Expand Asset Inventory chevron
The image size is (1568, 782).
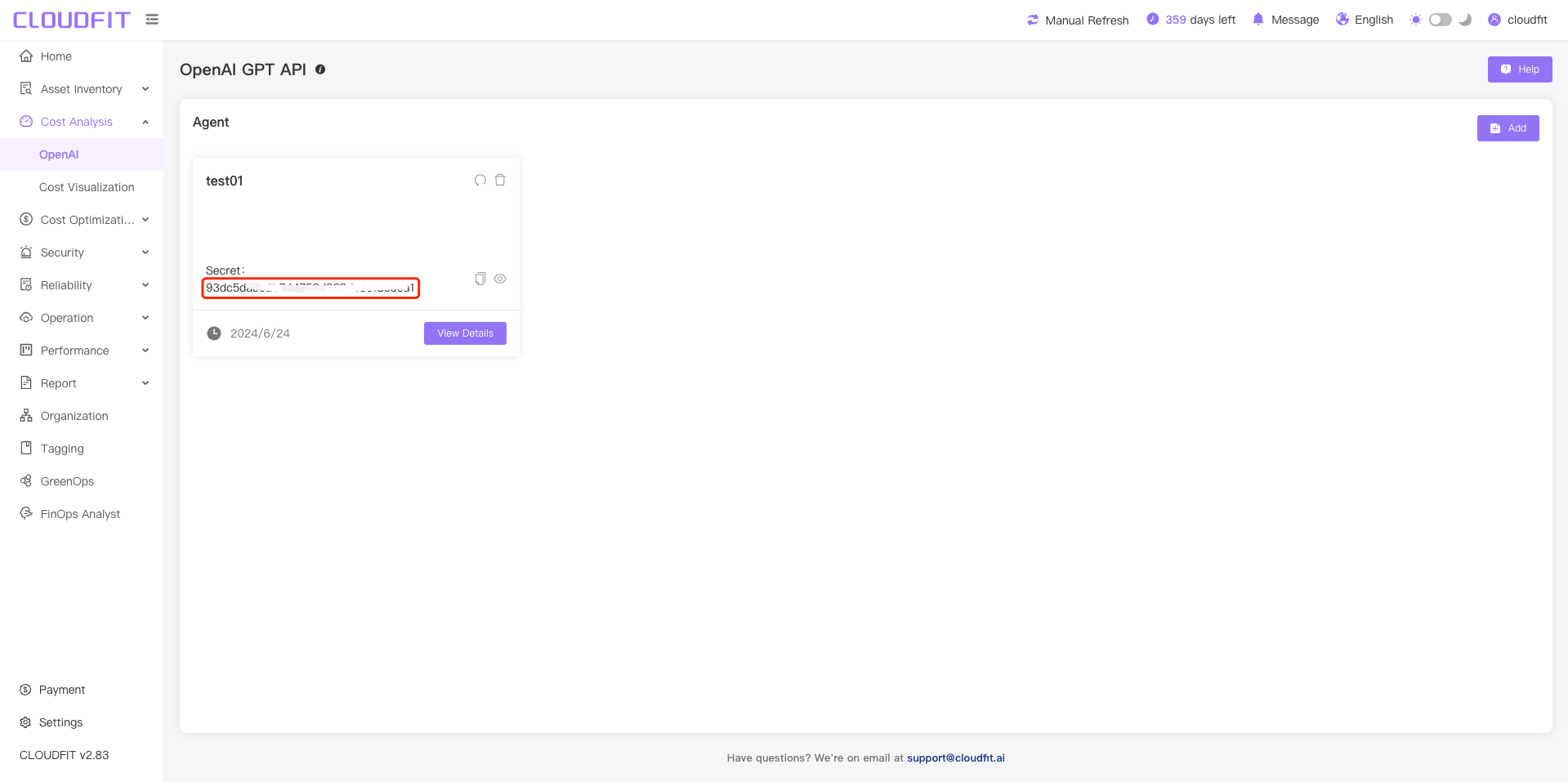145,89
